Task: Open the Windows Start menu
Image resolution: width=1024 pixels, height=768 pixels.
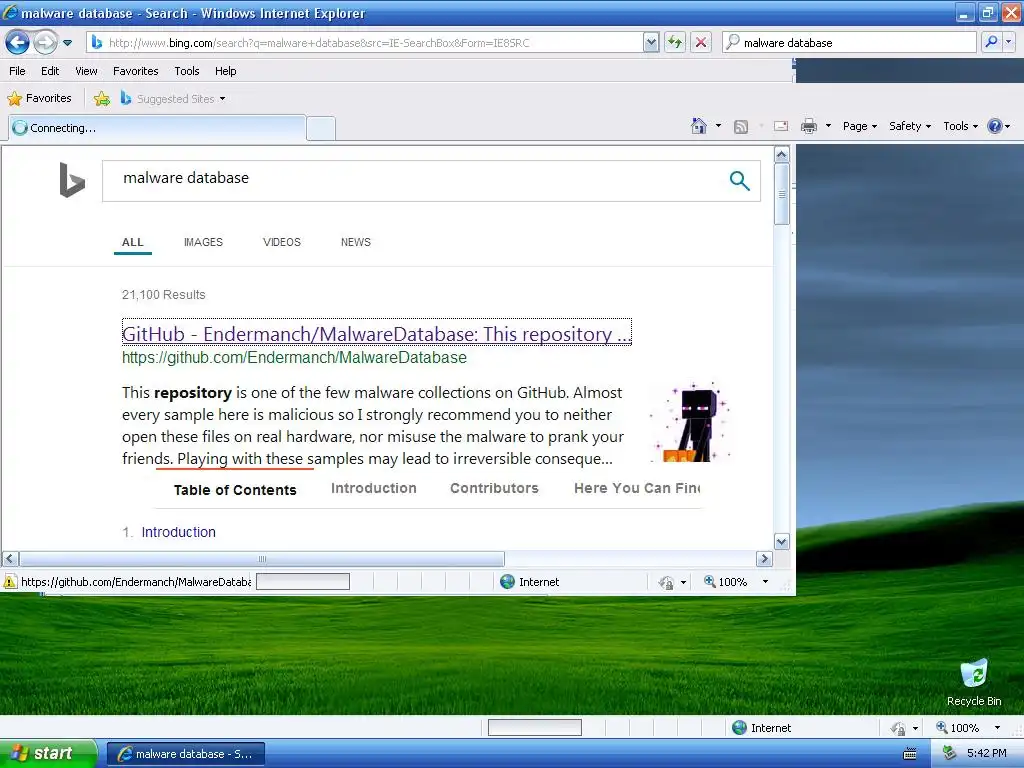Action: pos(48,754)
